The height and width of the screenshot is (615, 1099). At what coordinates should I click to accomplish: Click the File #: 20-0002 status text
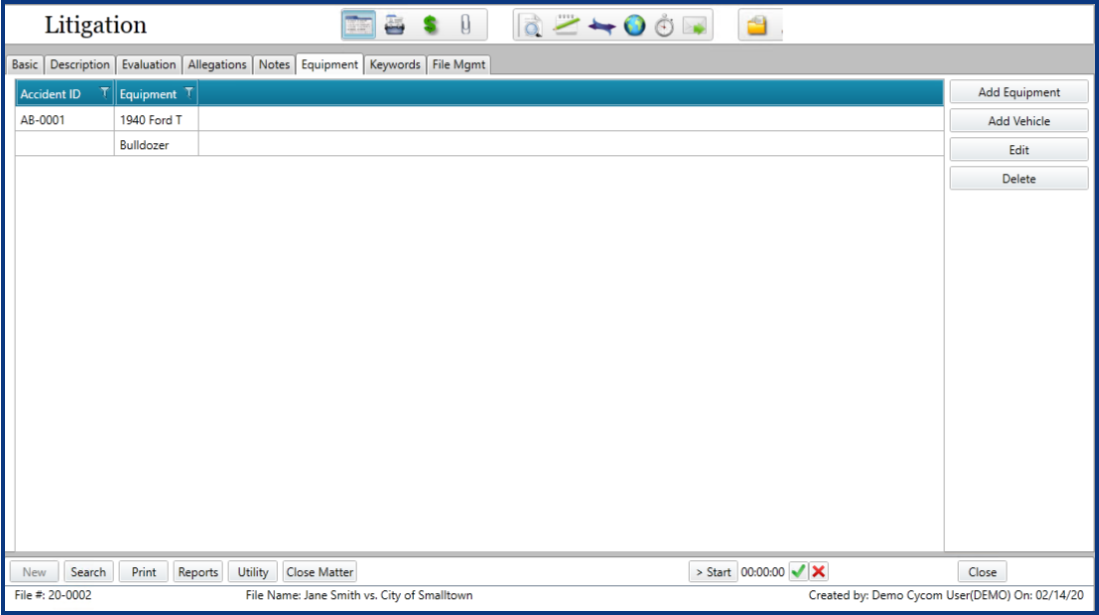click(x=53, y=595)
